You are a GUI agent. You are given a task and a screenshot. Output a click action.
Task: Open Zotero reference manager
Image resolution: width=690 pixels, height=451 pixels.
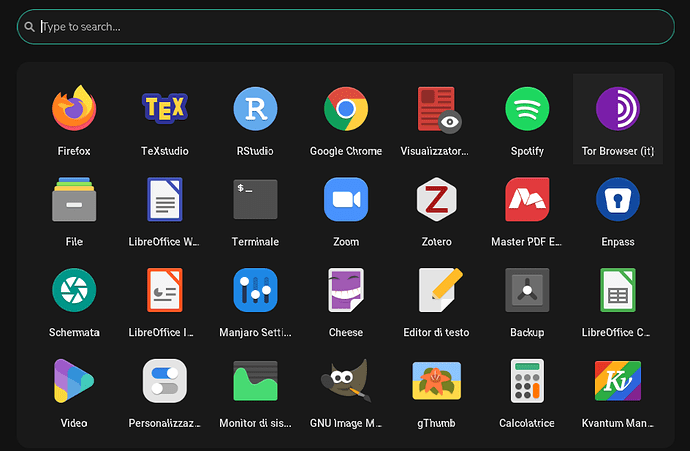437,199
